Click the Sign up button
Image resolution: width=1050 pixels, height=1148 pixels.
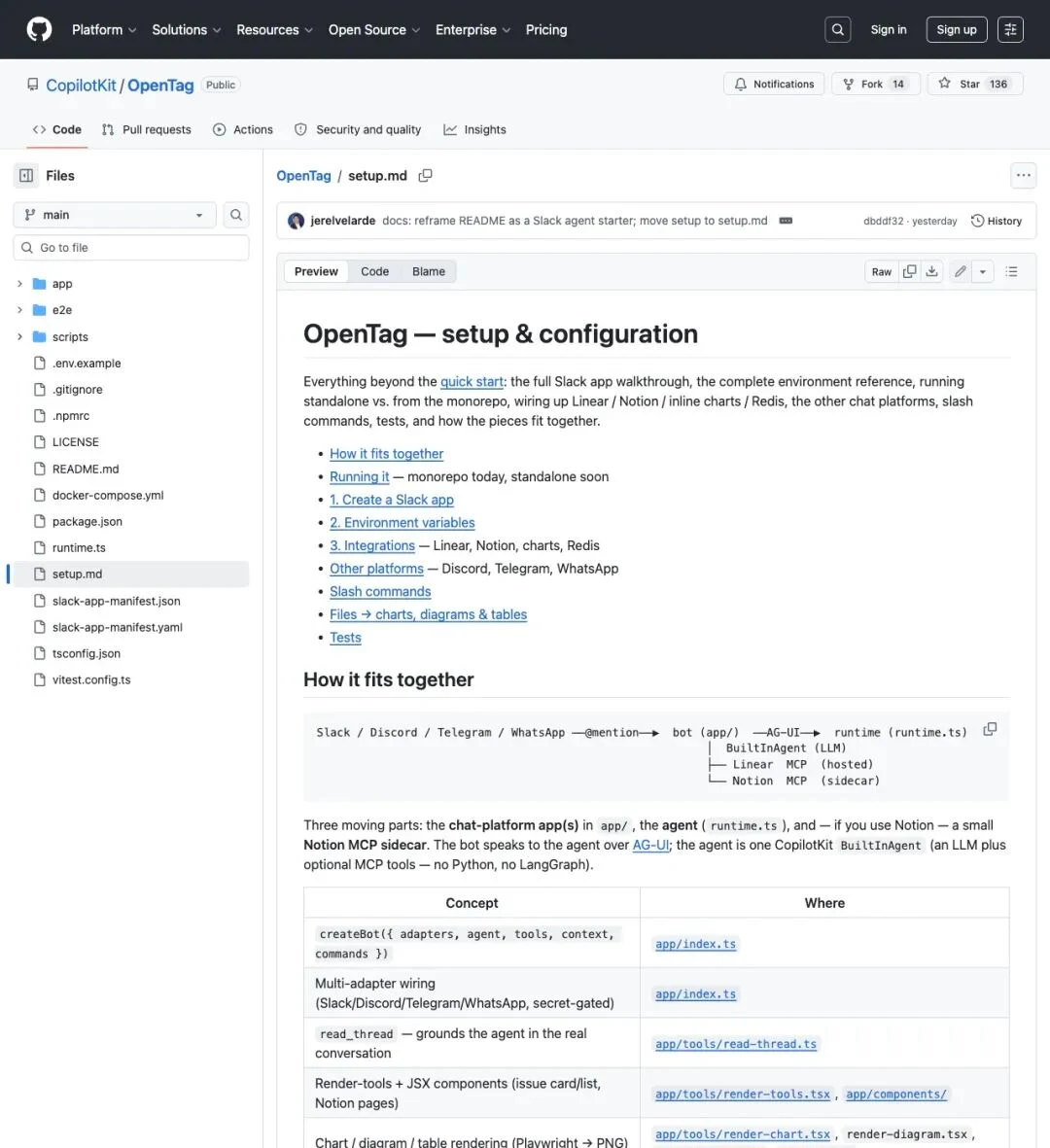957,30
